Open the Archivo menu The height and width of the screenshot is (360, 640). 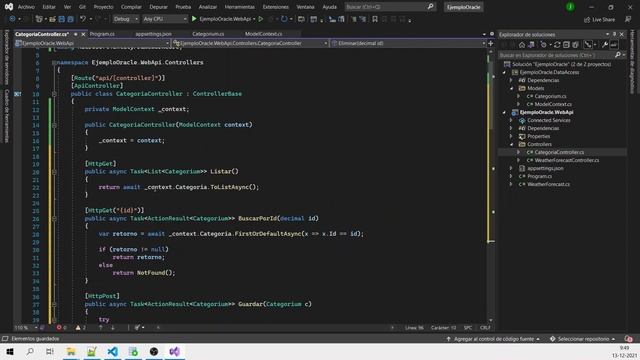27,7
